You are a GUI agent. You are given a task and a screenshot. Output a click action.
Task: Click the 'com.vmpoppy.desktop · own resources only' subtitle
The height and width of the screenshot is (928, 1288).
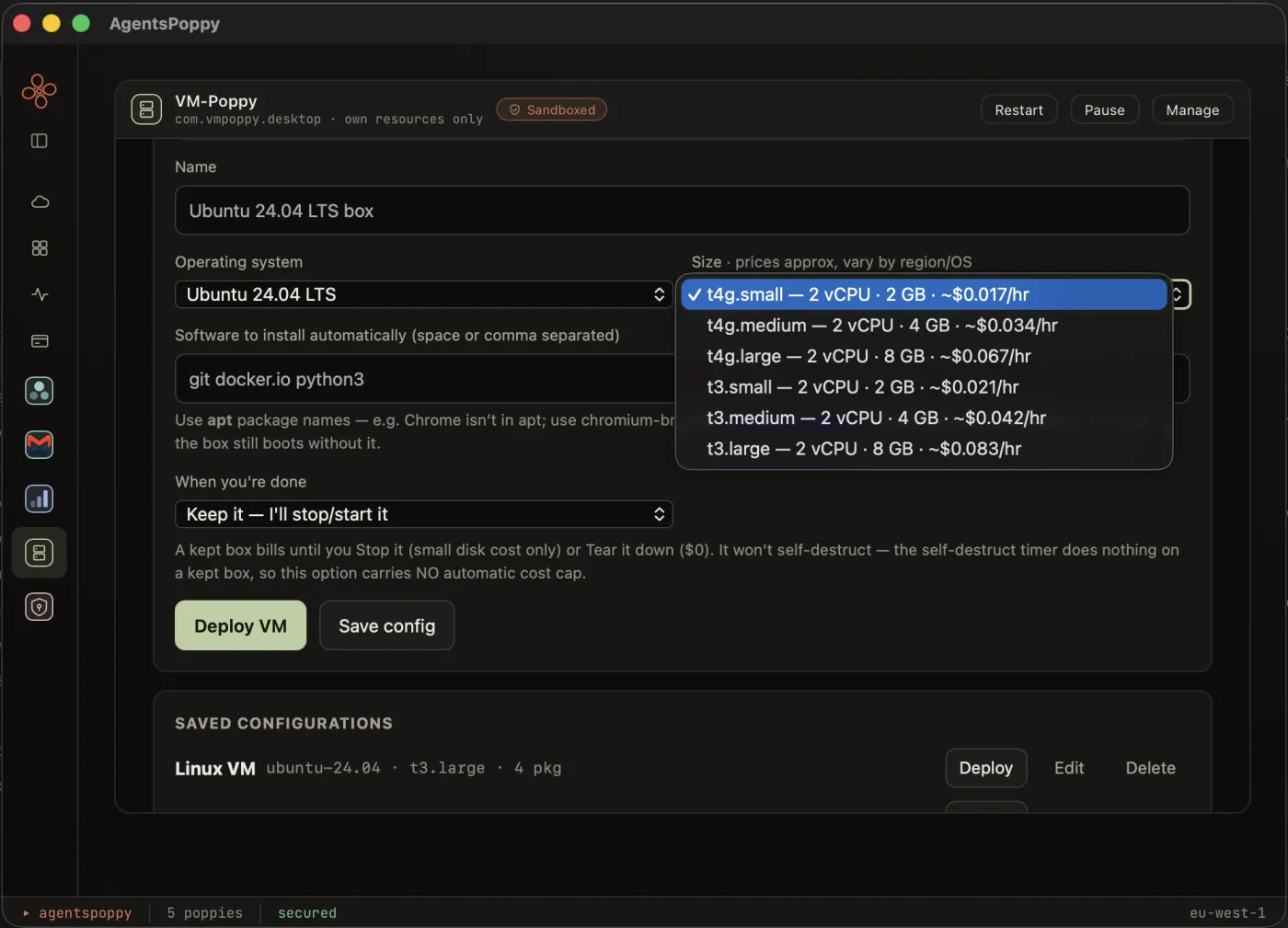(x=328, y=120)
